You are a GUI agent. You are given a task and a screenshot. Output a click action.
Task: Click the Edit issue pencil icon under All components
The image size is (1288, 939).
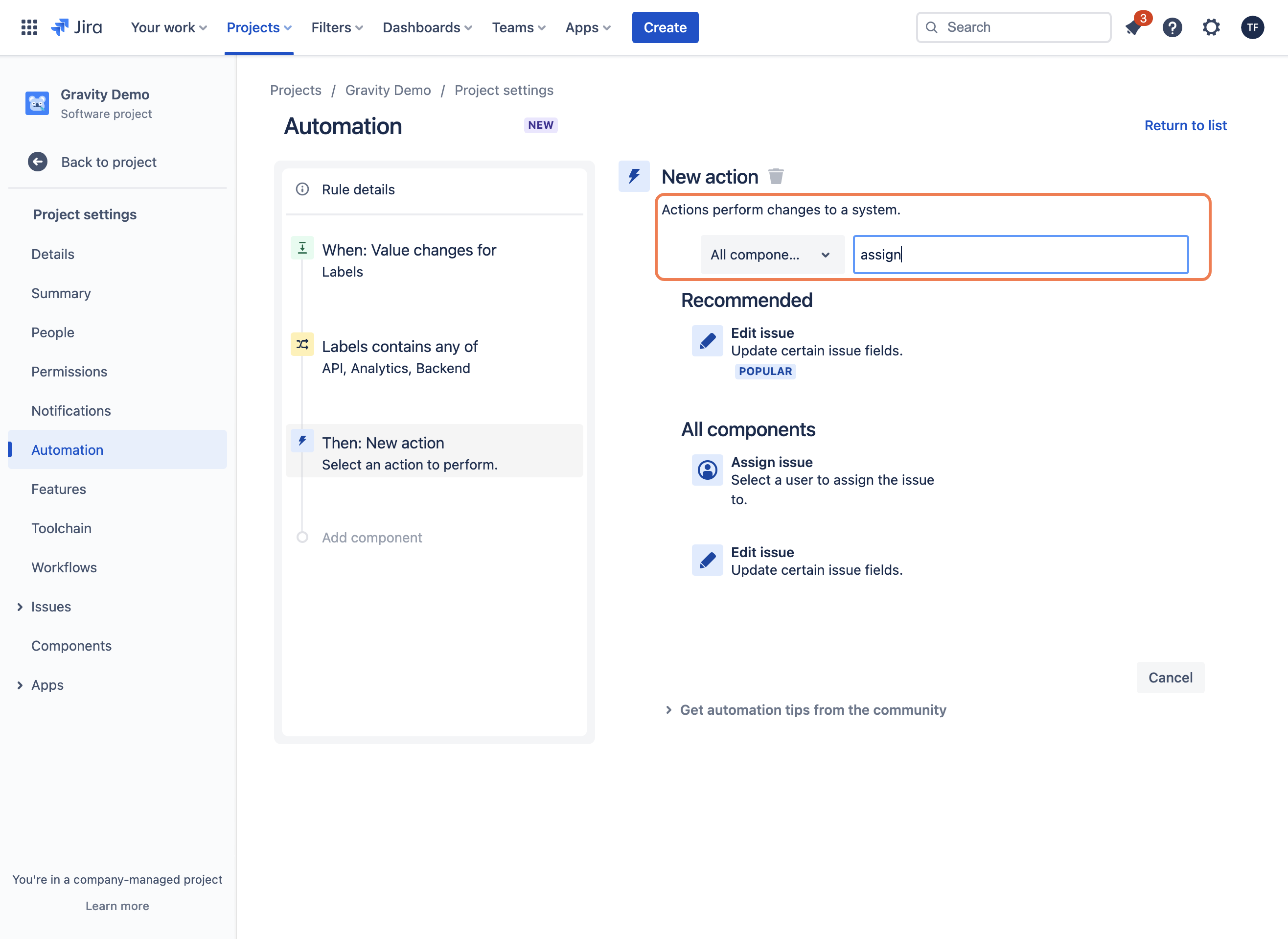(x=707, y=561)
